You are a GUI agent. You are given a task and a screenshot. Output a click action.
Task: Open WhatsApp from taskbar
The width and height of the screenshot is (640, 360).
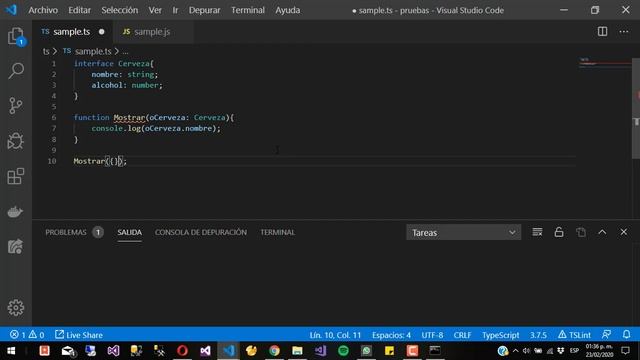(x=366, y=351)
